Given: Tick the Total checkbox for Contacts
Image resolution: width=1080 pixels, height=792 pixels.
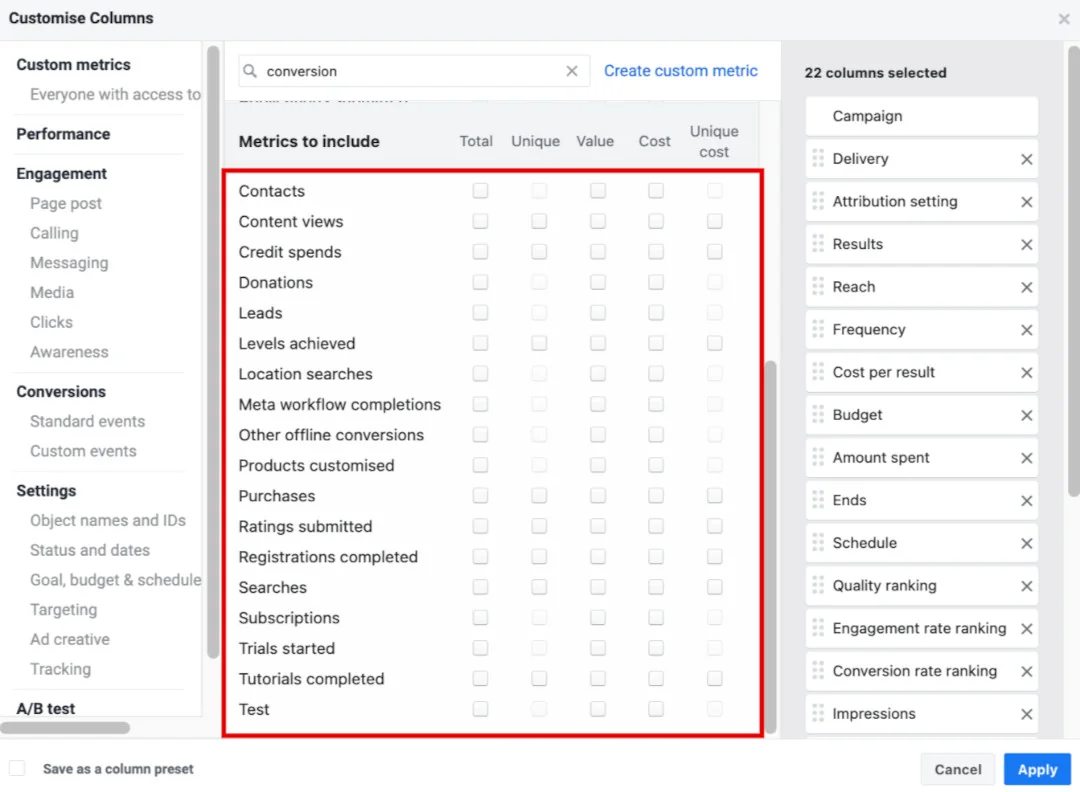Looking at the screenshot, I should click(480, 190).
